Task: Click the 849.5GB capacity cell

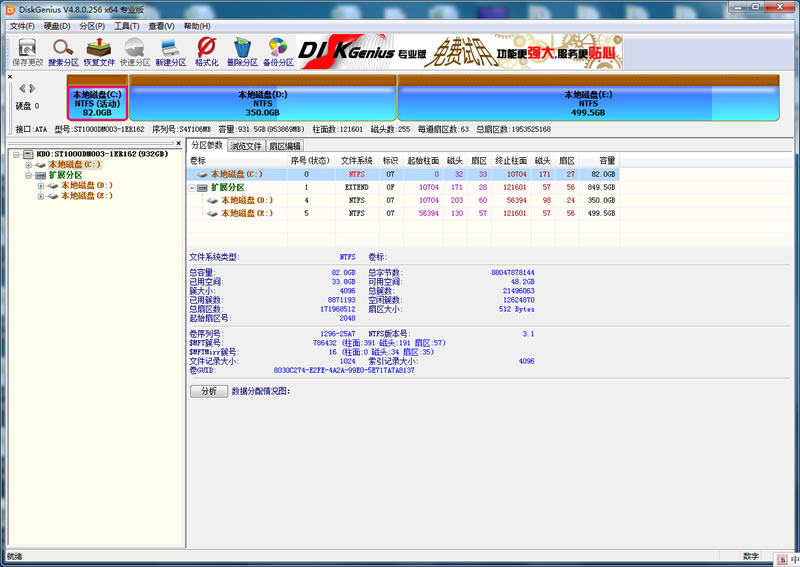Action: tap(601, 187)
